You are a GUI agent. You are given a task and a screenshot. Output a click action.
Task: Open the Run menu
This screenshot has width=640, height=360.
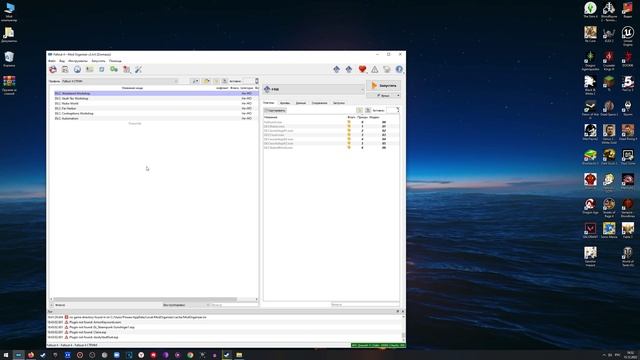pyautogui.click(x=98, y=61)
